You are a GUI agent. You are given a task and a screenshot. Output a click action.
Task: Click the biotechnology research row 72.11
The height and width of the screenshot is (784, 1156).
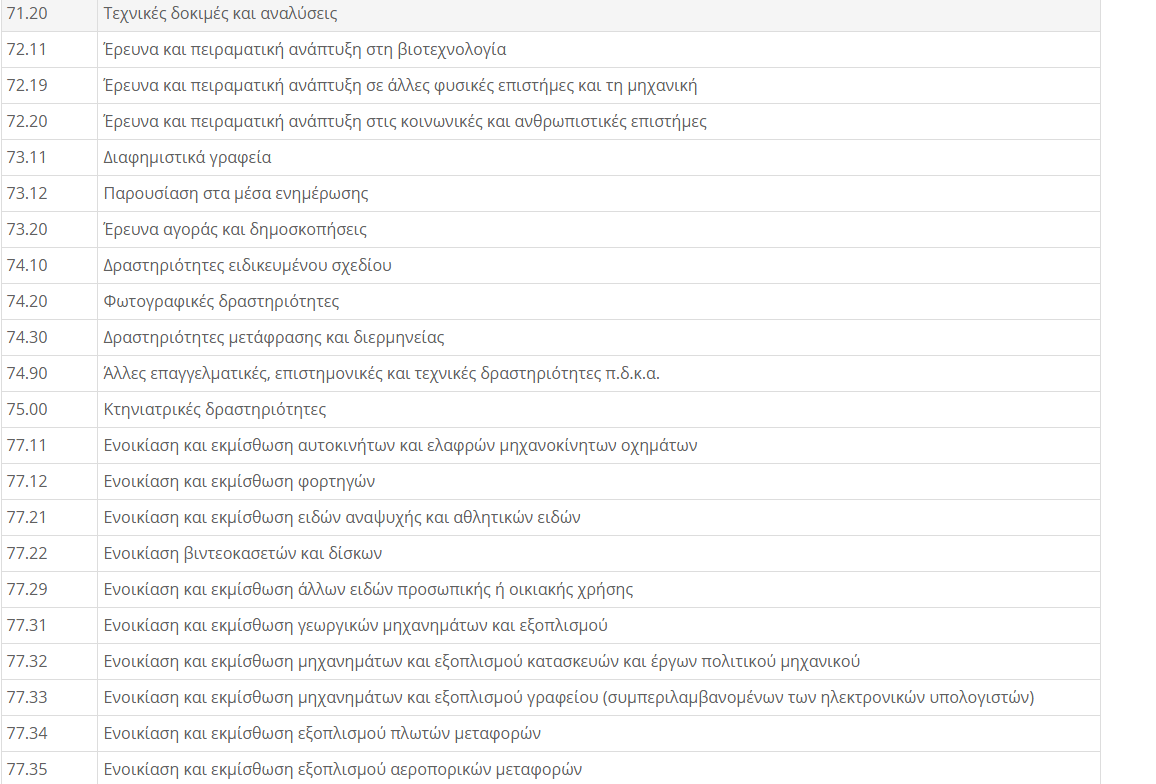(551, 49)
